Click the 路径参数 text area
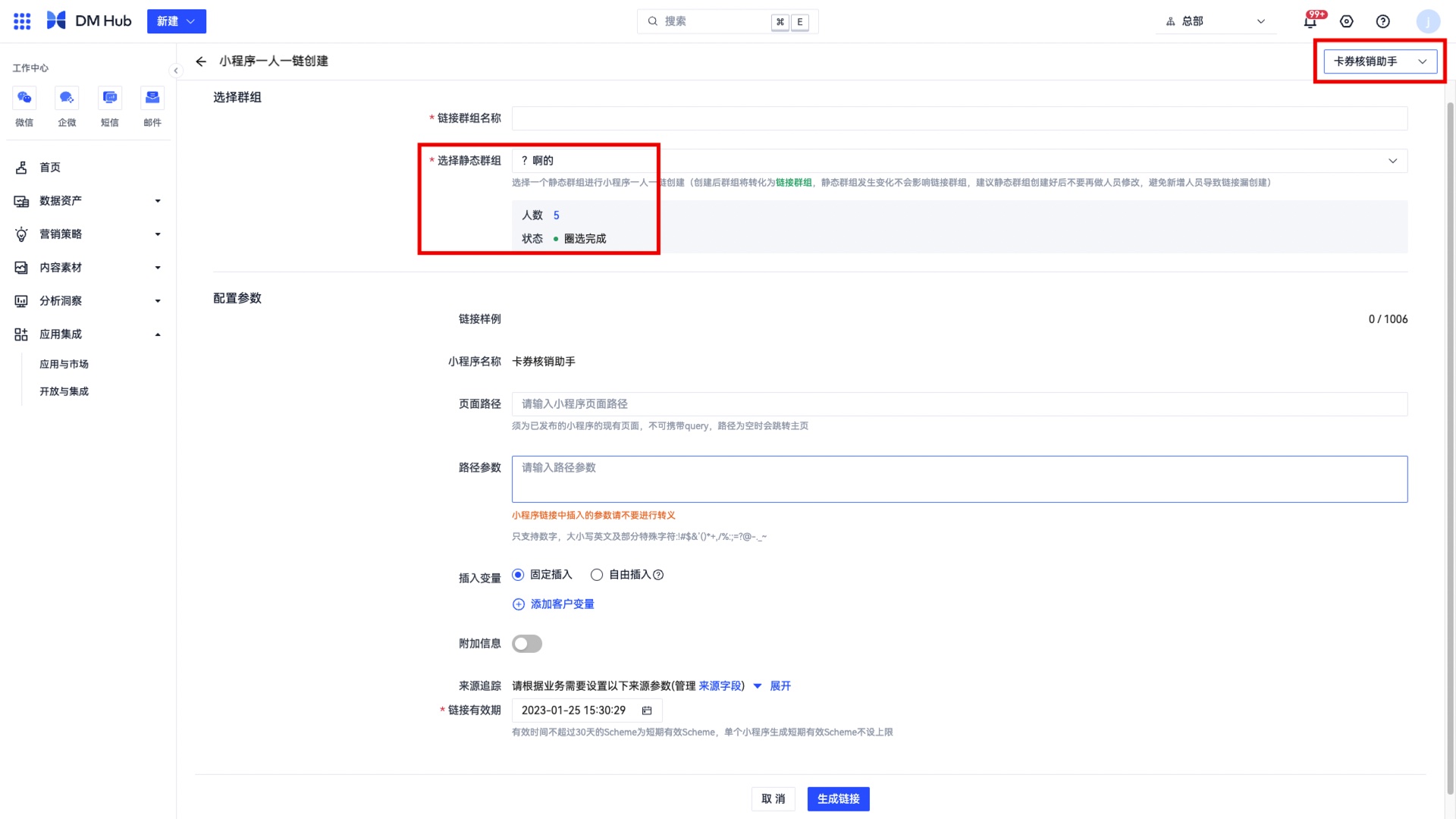The height and width of the screenshot is (819, 1456). pyautogui.click(x=959, y=479)
